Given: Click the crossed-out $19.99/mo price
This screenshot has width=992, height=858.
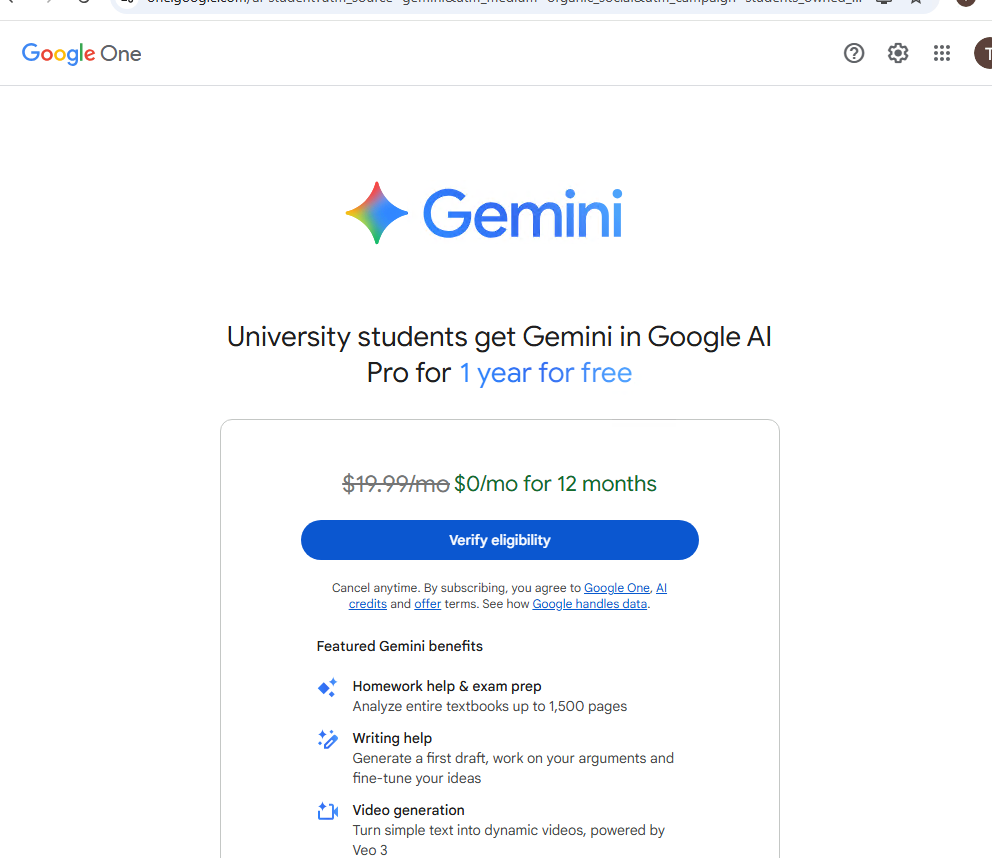Looking at the screenshot, I should tap(395, 484).
